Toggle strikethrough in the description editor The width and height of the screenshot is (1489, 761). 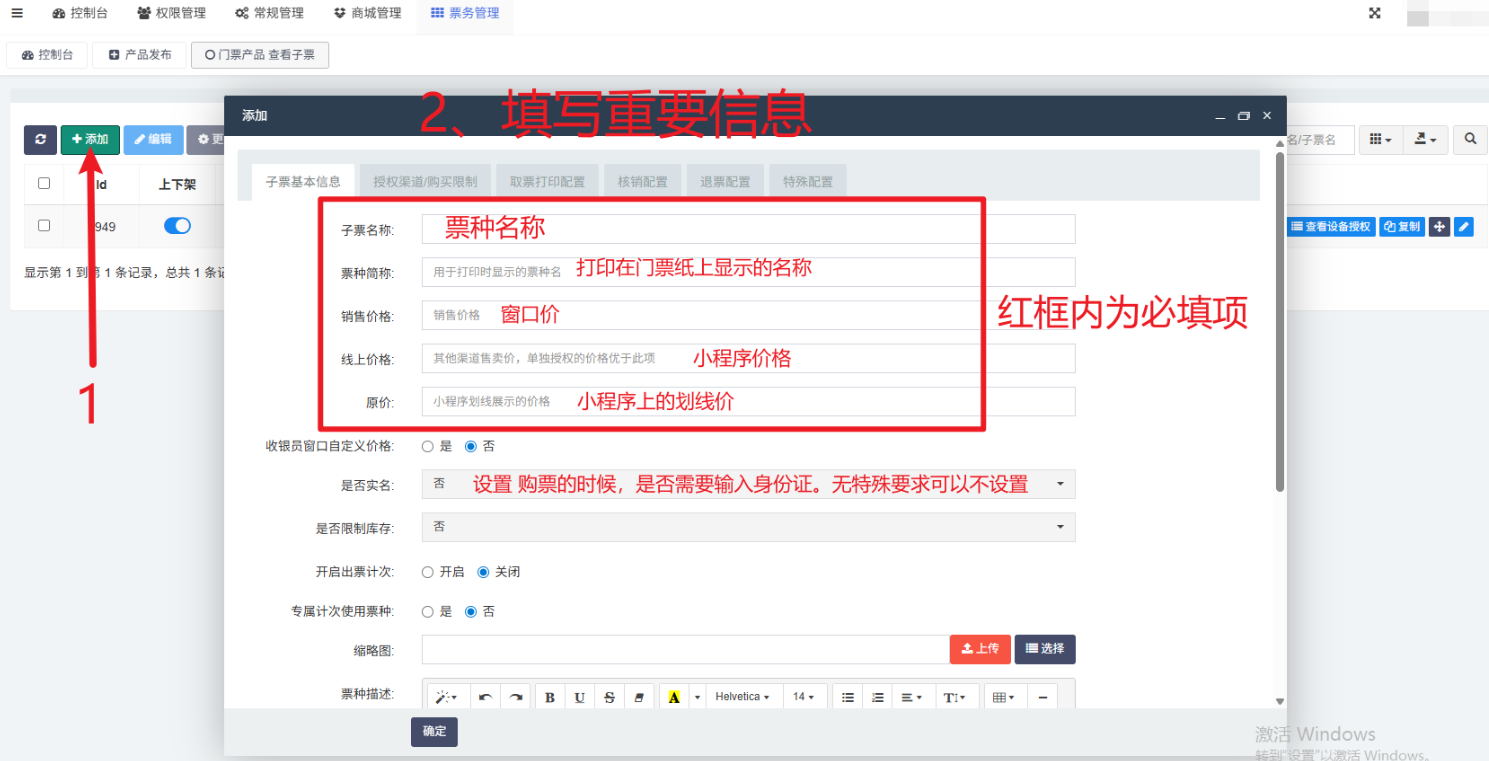[610, 697]
